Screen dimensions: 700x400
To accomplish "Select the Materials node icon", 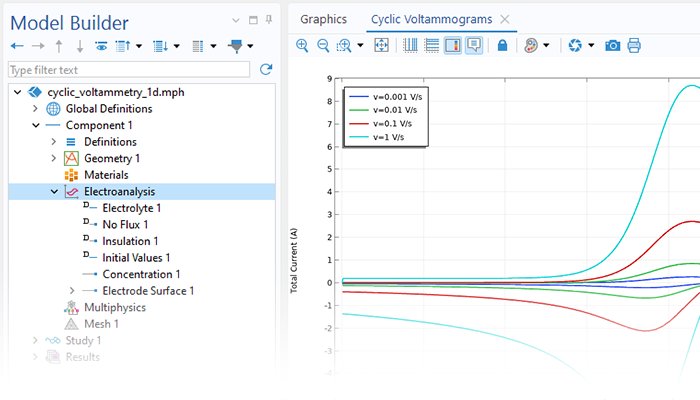I will click(x=71, y=175).
